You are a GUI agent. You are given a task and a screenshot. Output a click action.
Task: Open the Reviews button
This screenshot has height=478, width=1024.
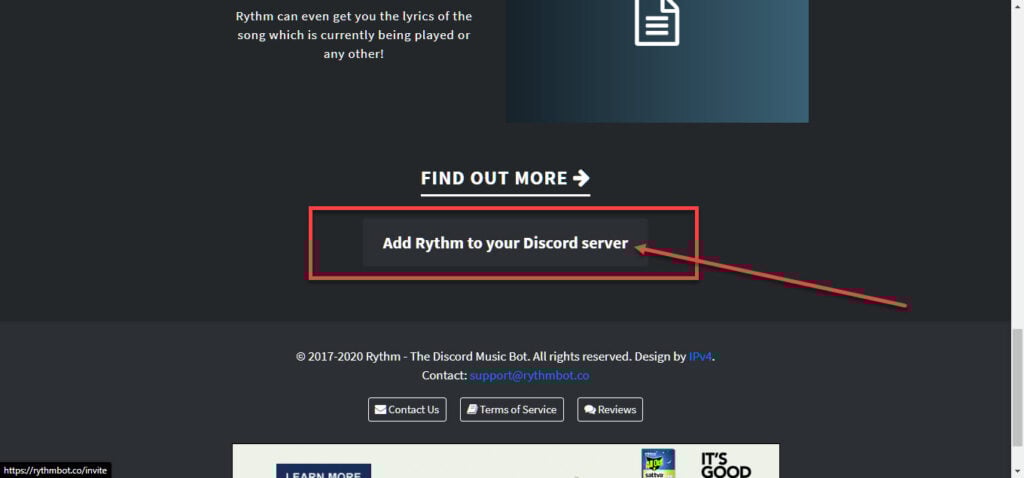point(610,409)
